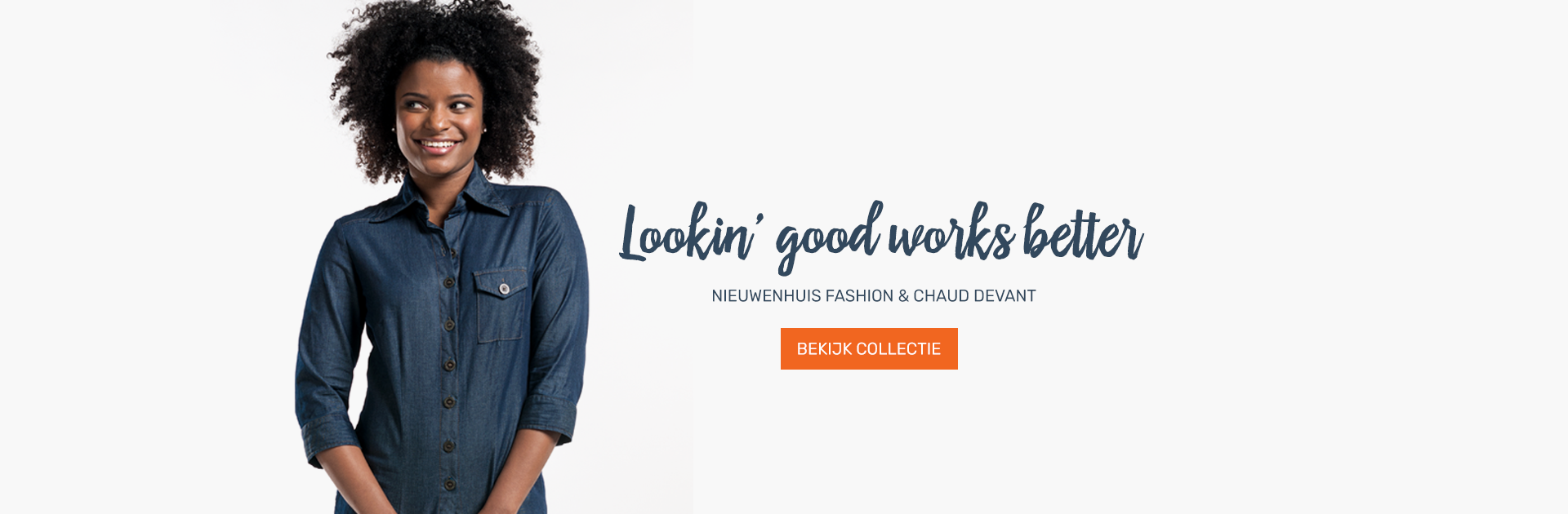
Task: Click the word better in the headline
Action: (x=1084, y=234)
